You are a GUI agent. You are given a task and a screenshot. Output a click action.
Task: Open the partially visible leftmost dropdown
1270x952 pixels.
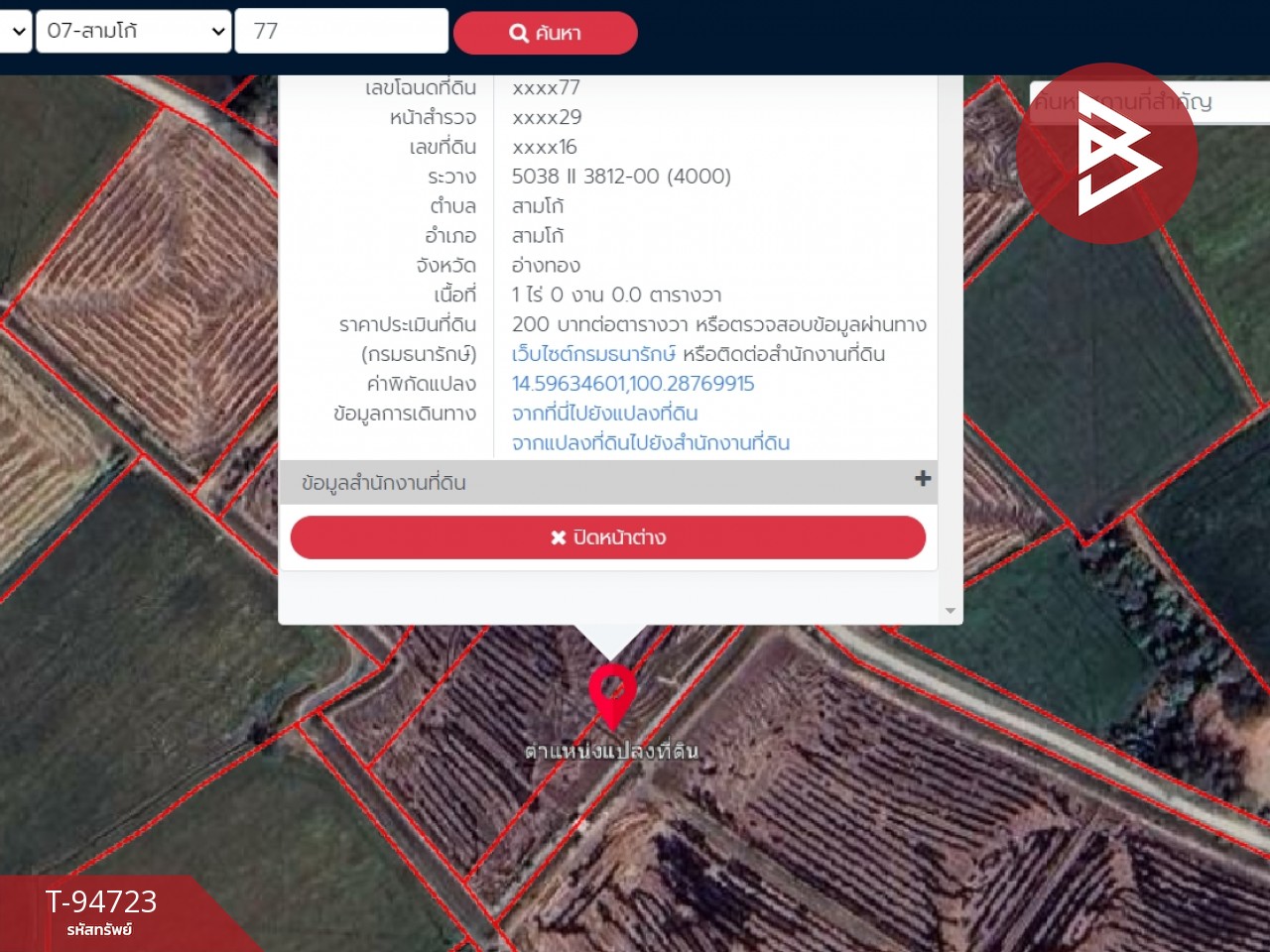[x=16, y=31]
